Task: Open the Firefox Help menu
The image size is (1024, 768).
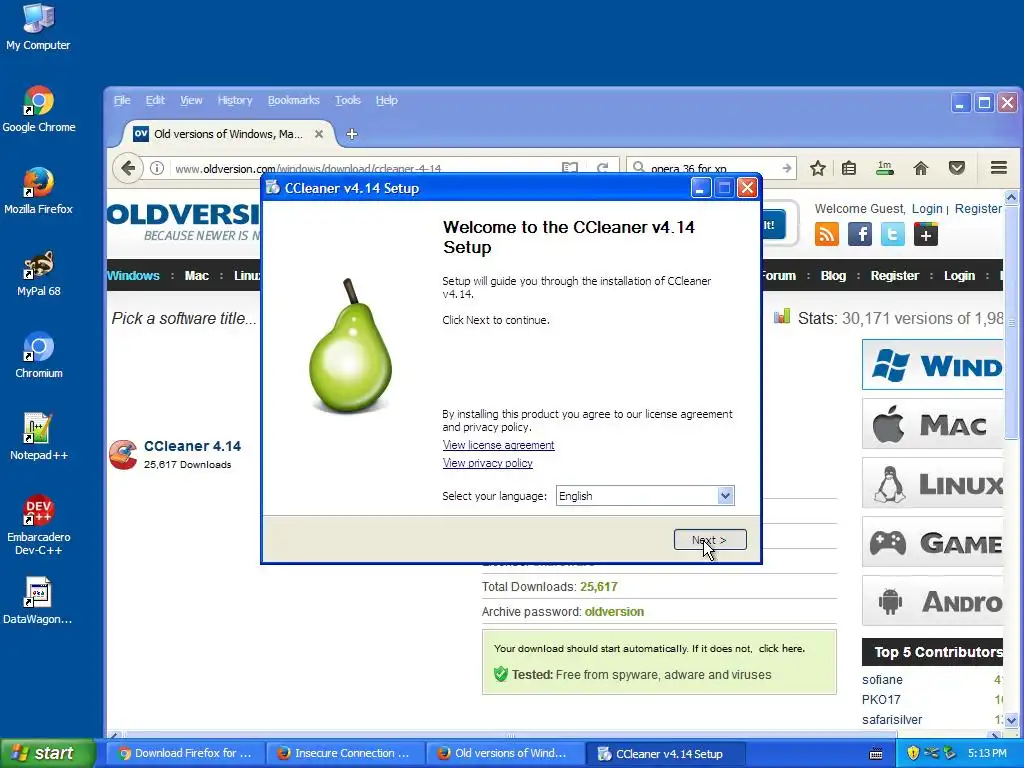Action: [x=387, y=100]
